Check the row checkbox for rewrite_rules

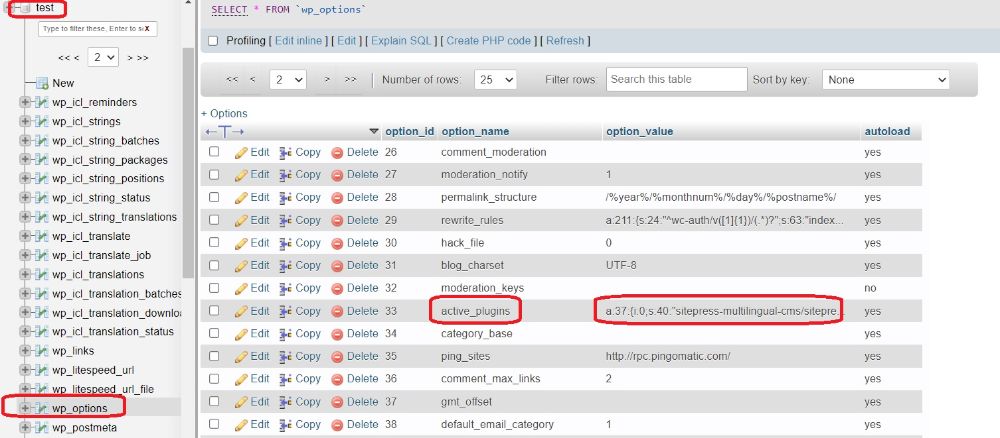214,219
